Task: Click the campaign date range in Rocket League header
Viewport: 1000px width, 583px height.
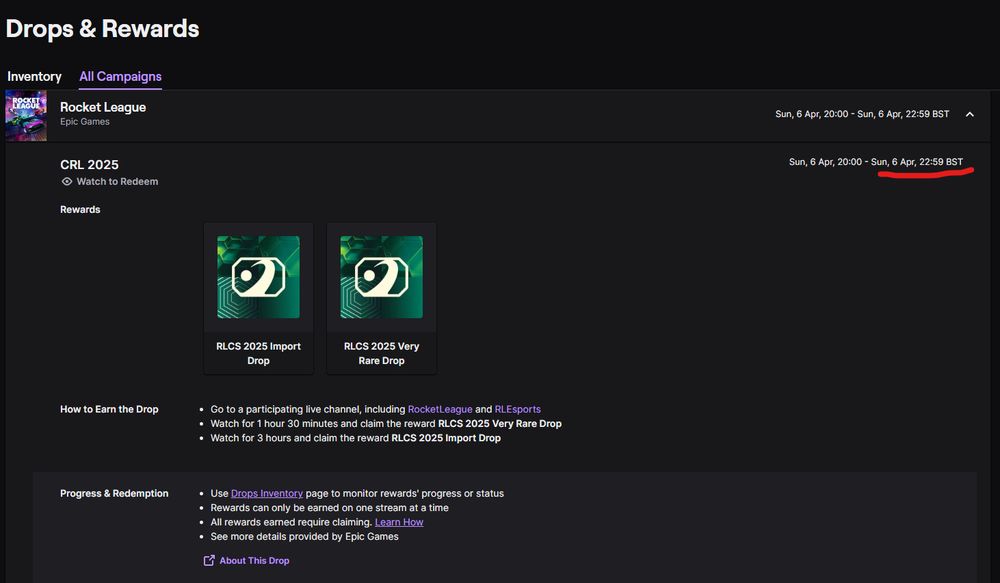Action: pyautogui.click(x=862, y=114)
